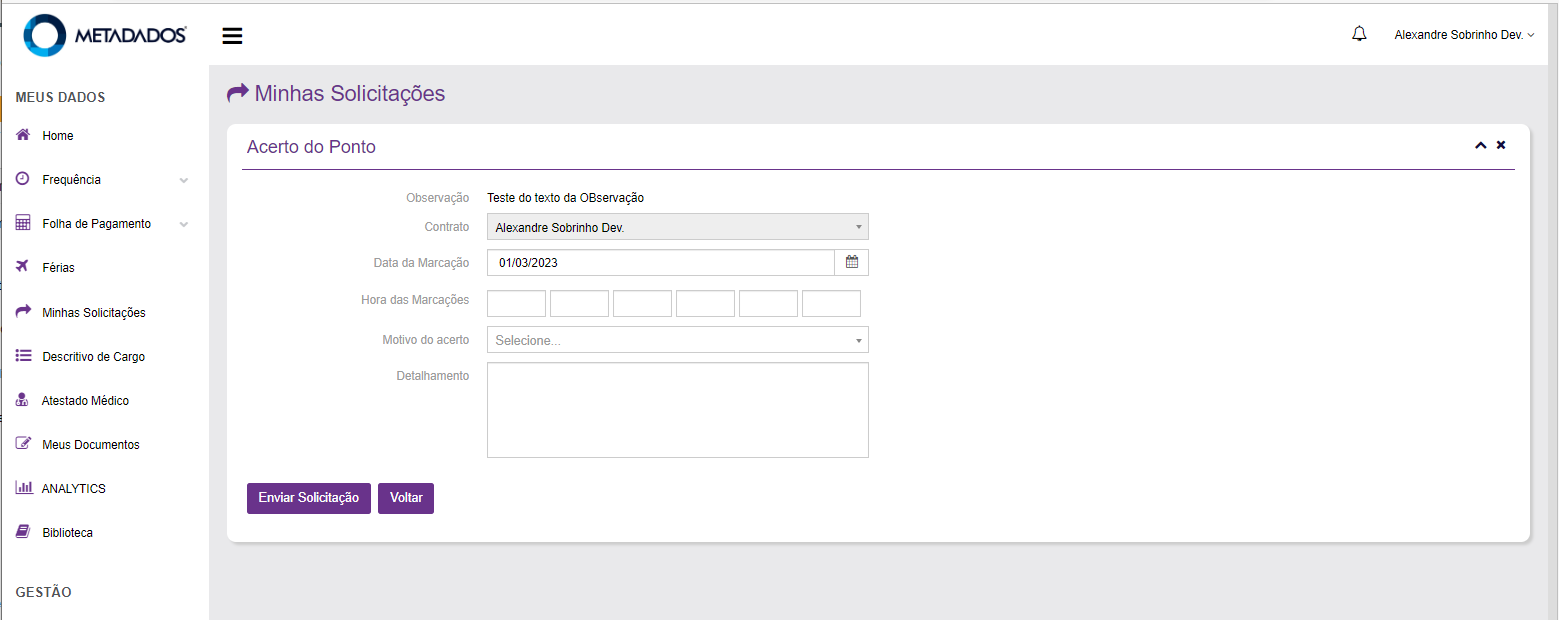Viewport: 1559px width, 620px height.
Task: Click inside the Detalhamento text area
Action: [x=677, y=410]
